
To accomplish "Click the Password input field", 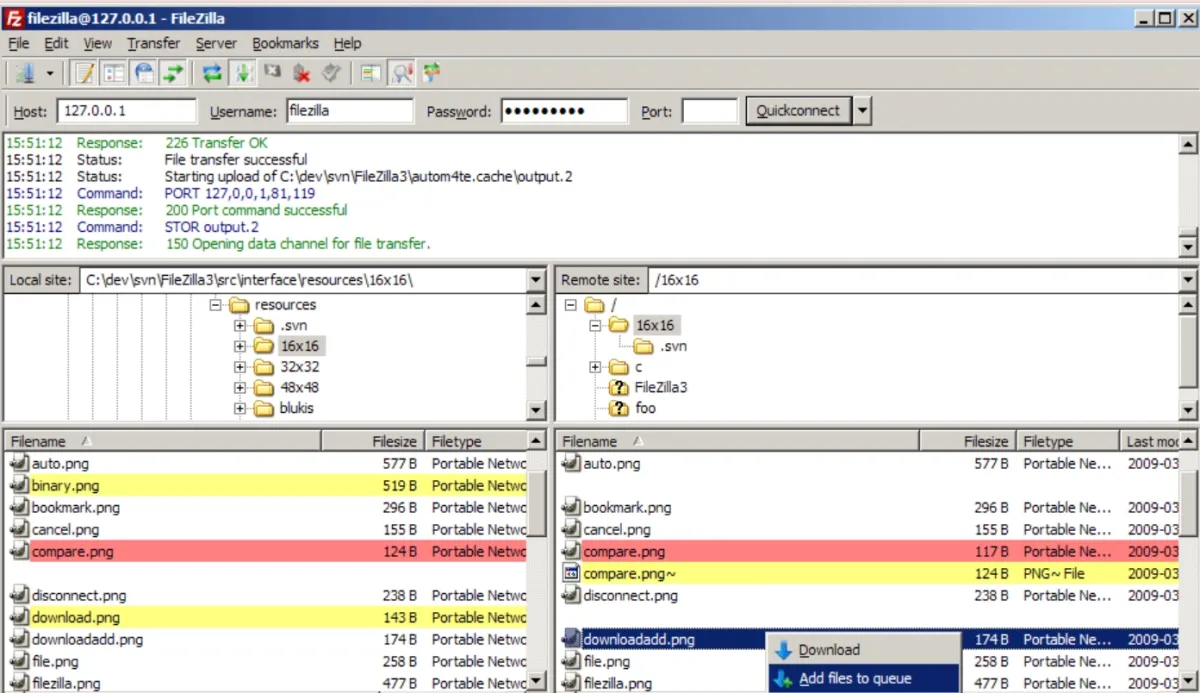I will (564, 111).
